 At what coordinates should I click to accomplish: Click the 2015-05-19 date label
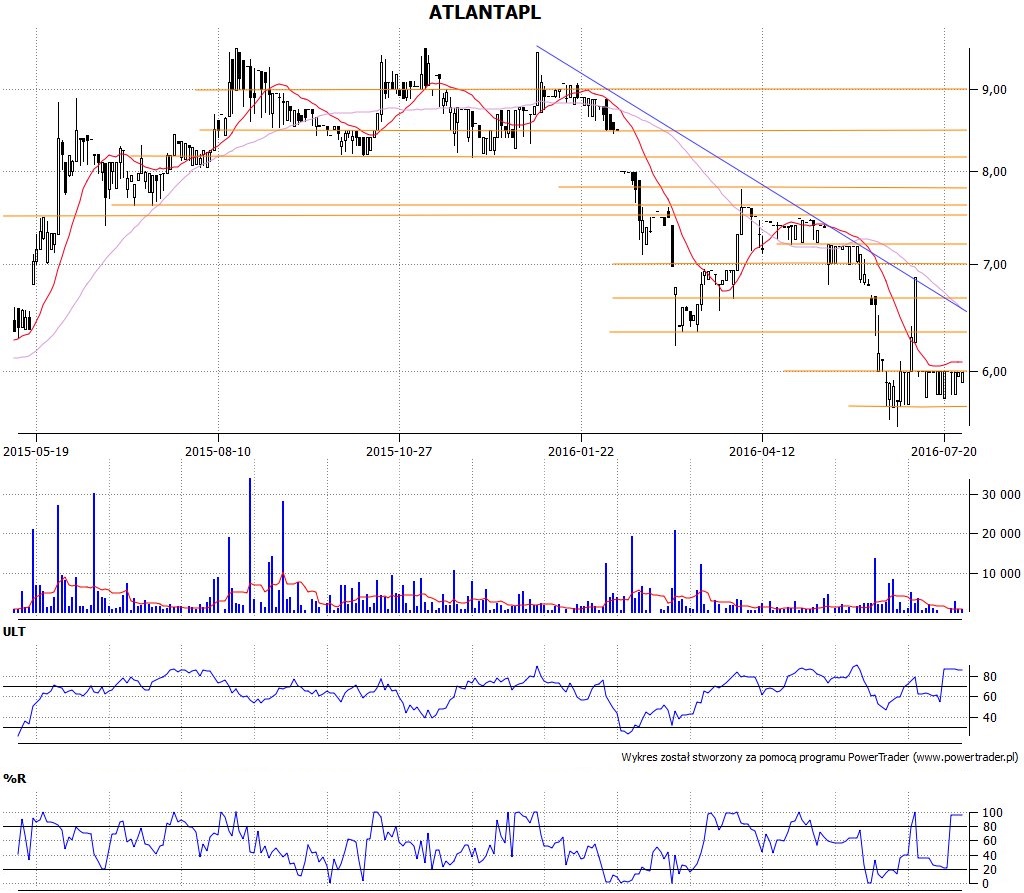click(x=36, y=451)
